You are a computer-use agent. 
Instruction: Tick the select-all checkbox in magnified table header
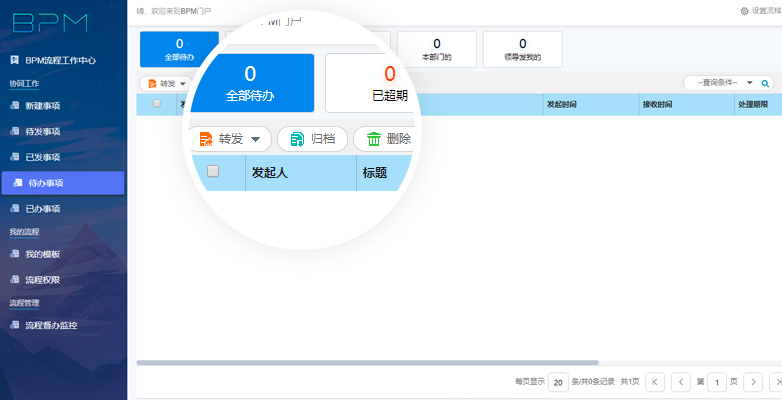213,171
